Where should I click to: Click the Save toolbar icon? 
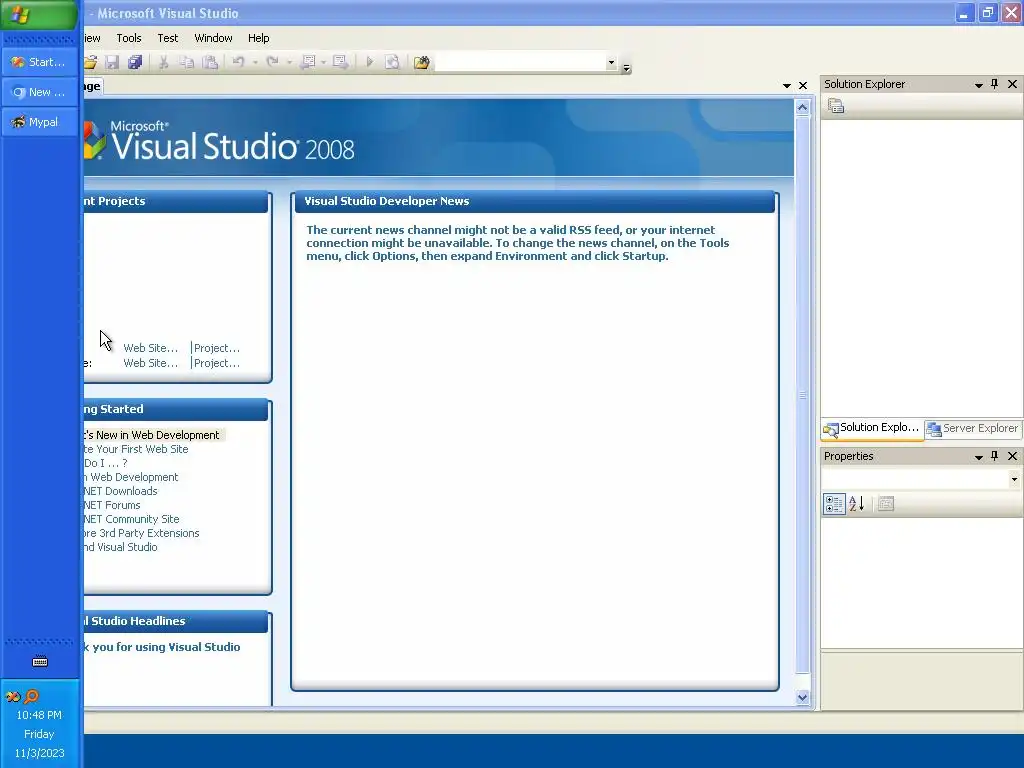[112, 62]
